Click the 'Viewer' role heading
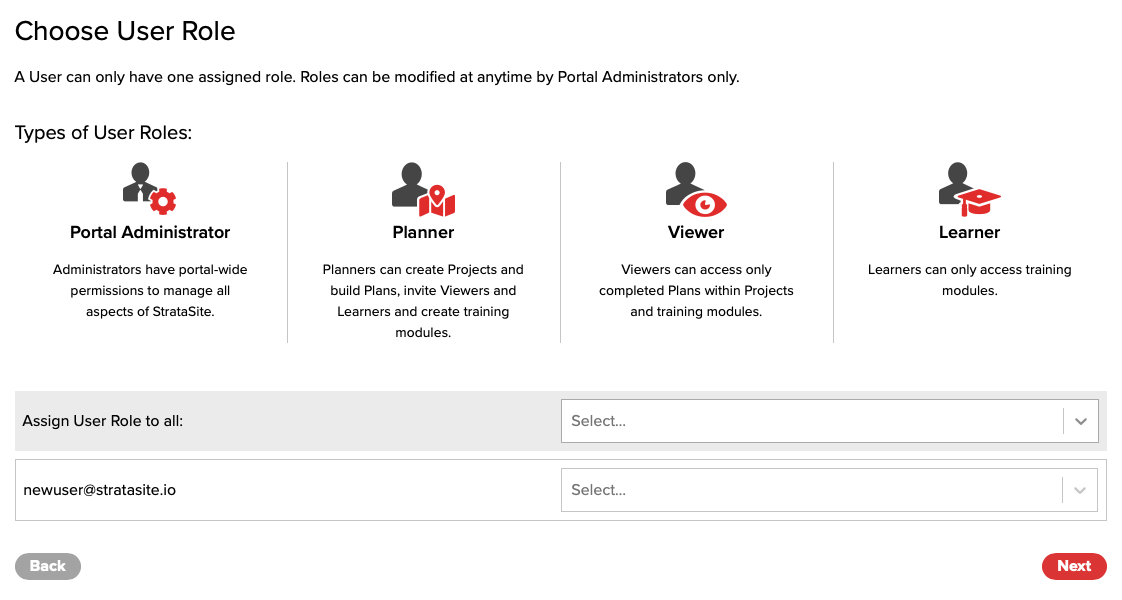Viewport: 1122px width, 600px height. (x=696, y=232)
